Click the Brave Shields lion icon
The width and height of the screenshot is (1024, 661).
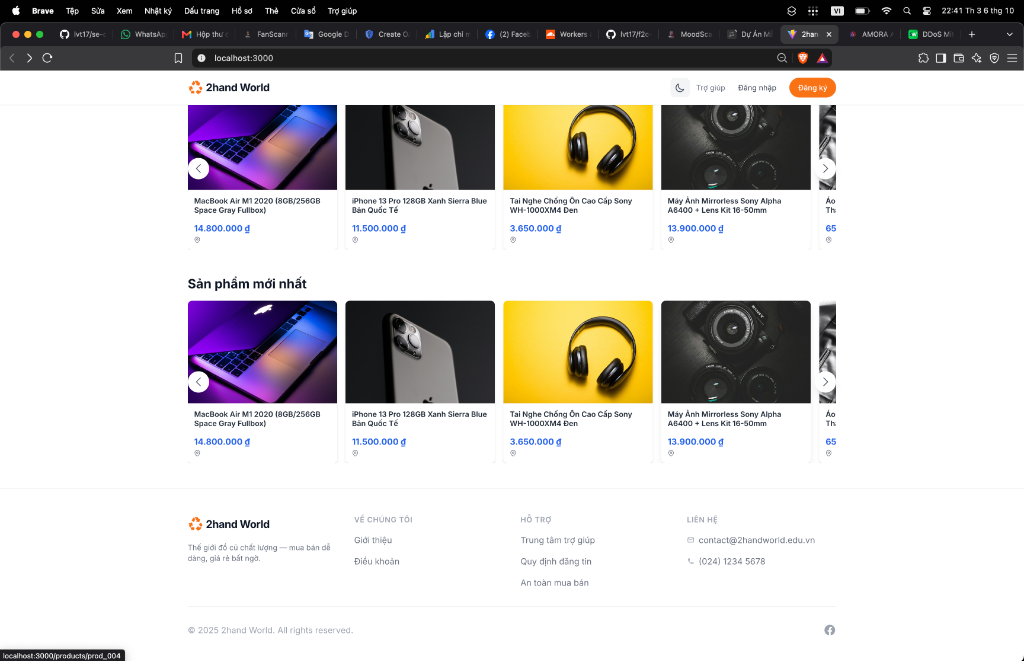click(803, 58)
